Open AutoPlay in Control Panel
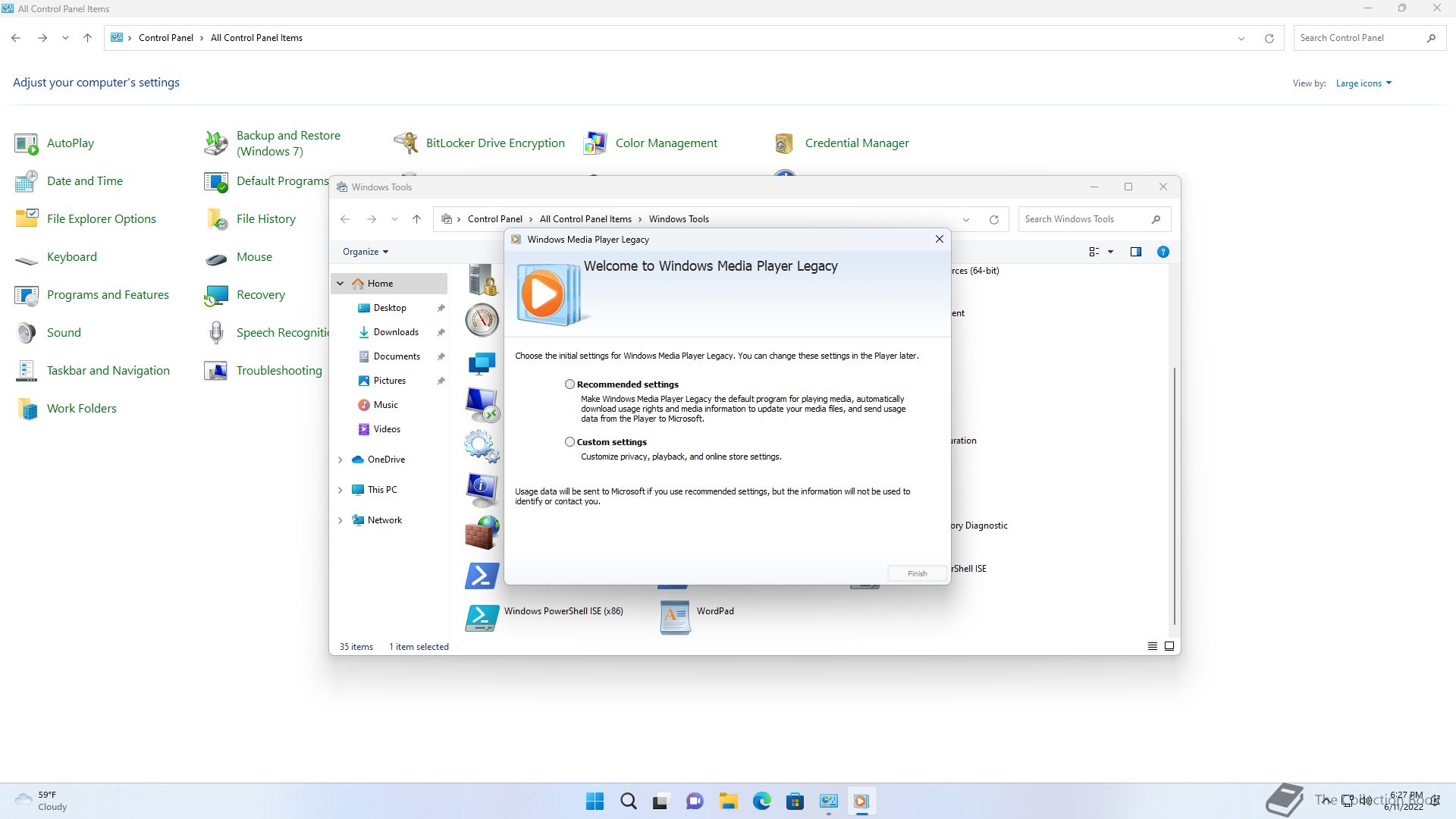 [55, 143]
